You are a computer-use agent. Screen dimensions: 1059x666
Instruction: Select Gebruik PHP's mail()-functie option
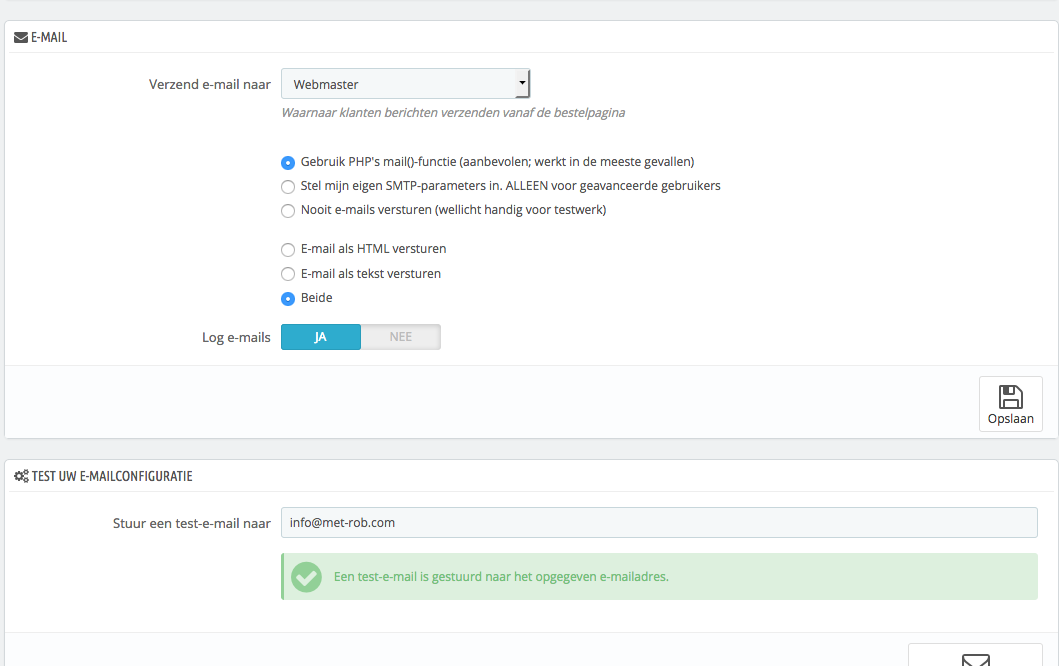[288, 163]
